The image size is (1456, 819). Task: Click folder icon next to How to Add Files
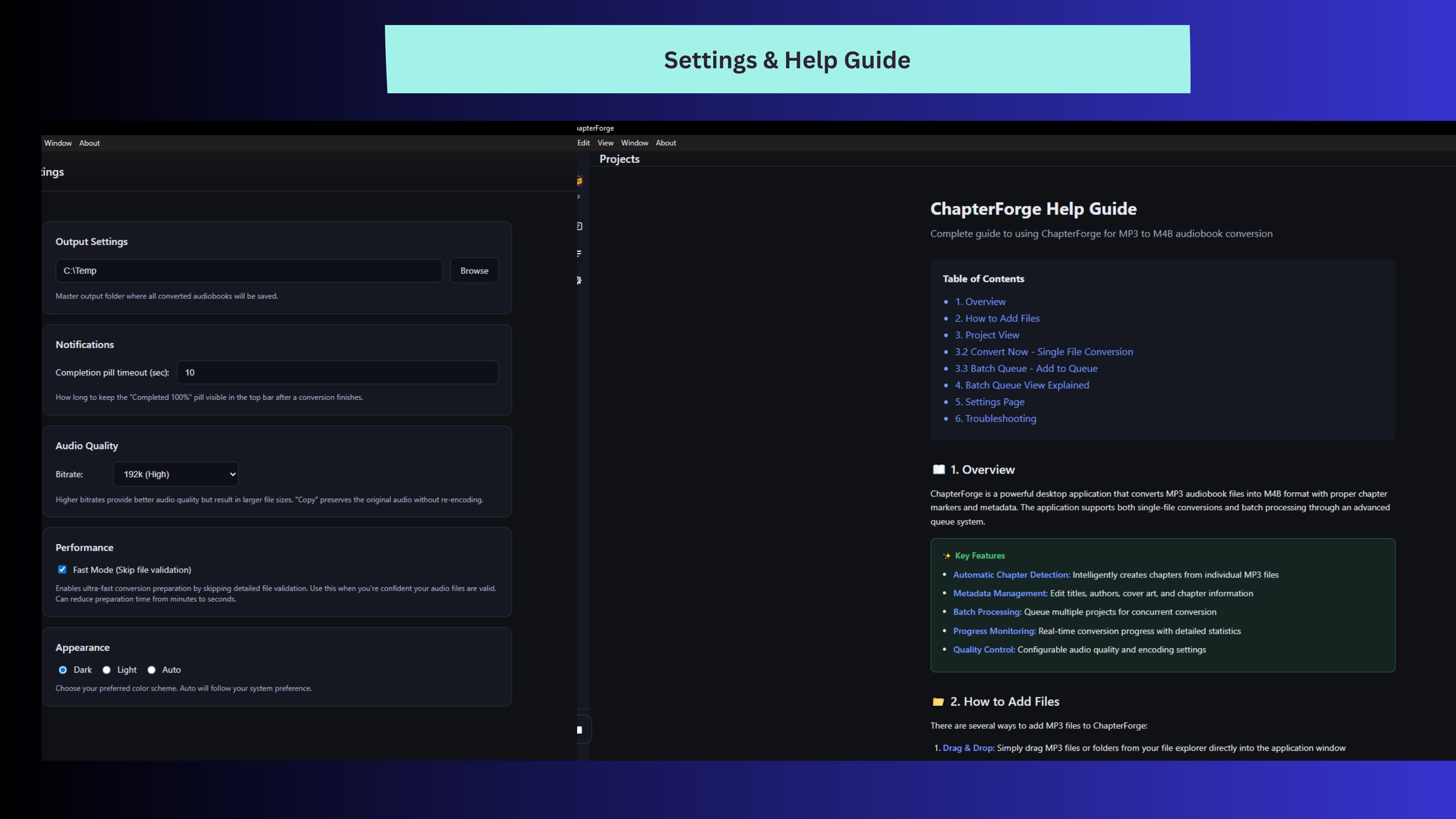(x=938, y=701)
